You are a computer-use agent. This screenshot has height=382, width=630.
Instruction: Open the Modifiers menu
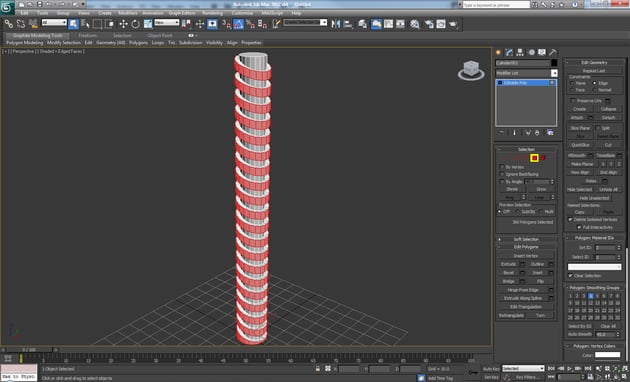[128, 13]
